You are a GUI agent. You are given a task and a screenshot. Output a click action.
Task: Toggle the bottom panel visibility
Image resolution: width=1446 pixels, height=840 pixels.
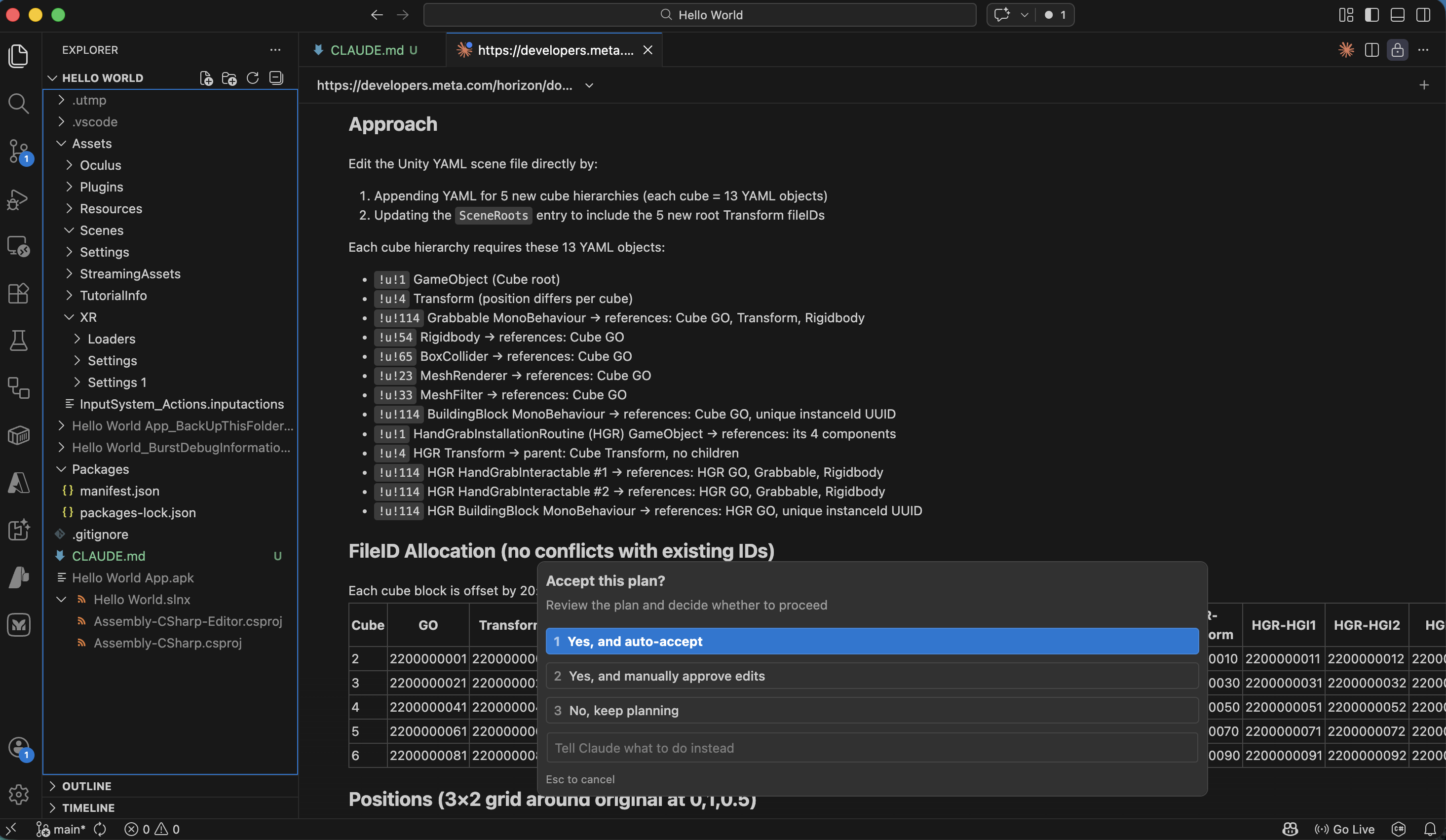tap(1397, 15)
